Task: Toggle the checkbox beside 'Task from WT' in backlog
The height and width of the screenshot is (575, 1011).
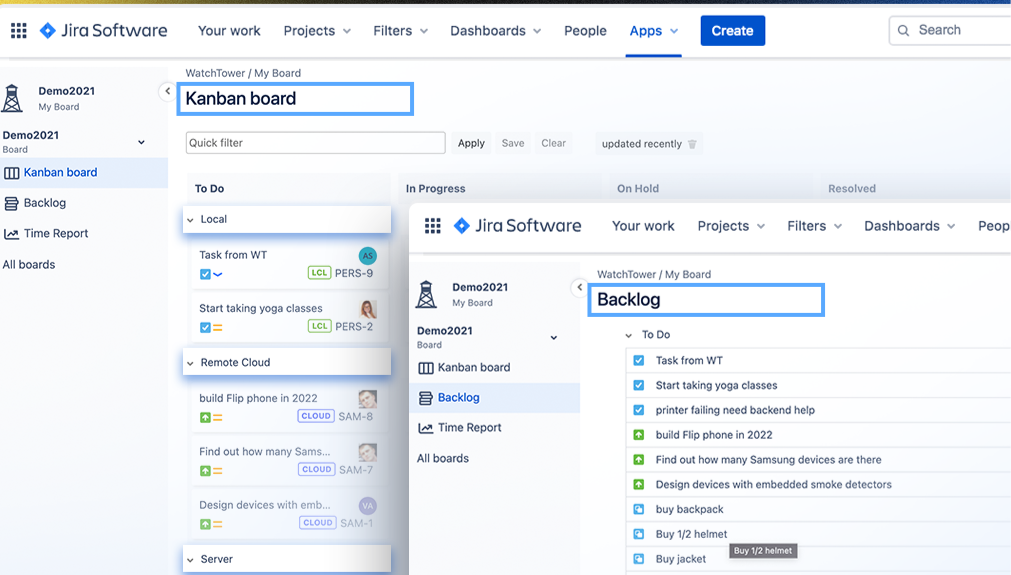Action: pyautogui.click(x=638, y=360)
